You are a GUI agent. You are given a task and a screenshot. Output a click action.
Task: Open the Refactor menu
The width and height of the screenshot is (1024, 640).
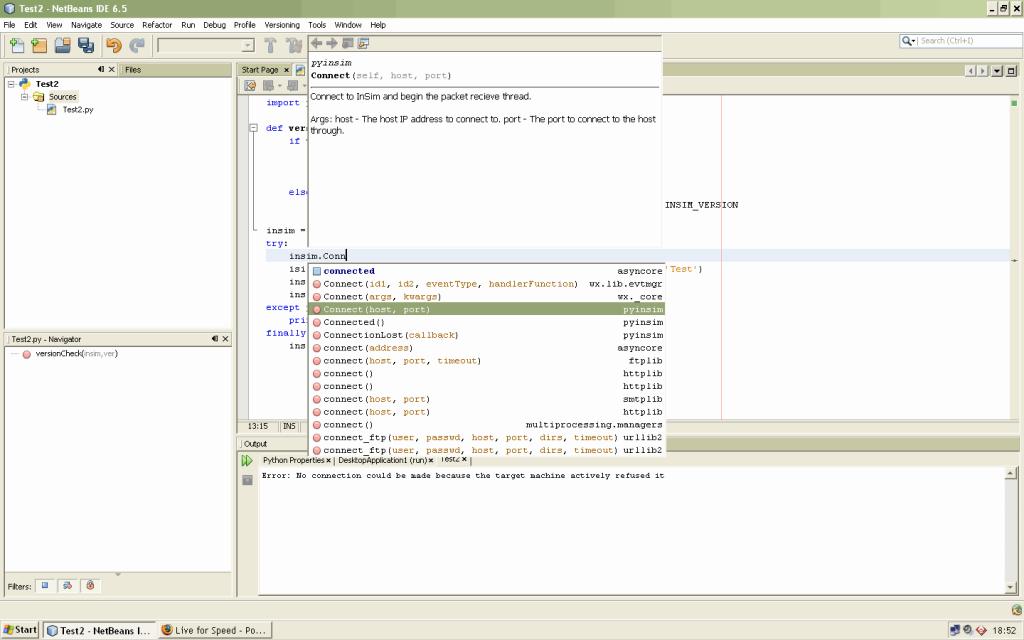tap(157, 25)
